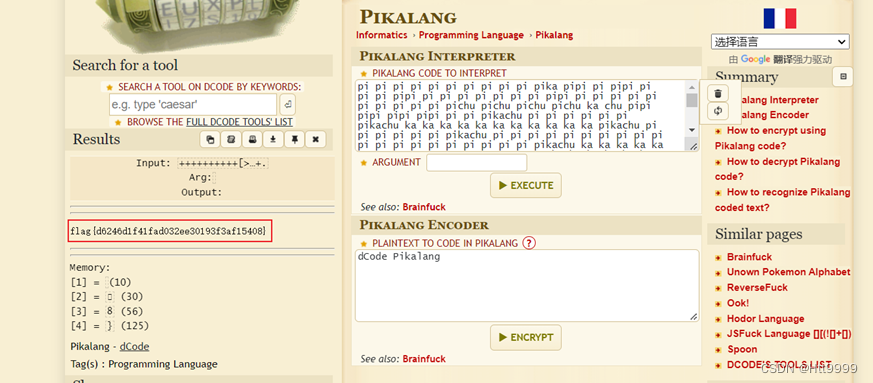The width and height of the screenshot is (873, 383).
Task: Open Brainfuck link under the interpreter
Action: (424, 207)
